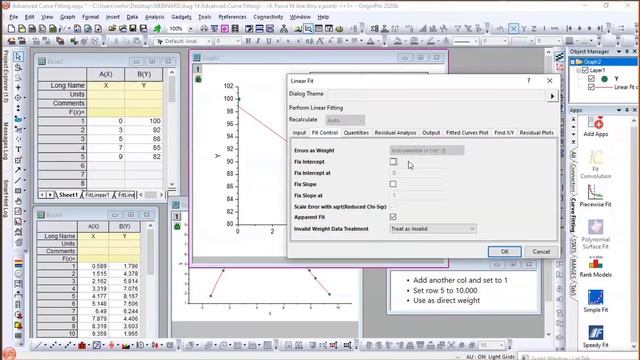Viewport: 640px width, 360px height.
Task: Click OK in the Linear Fit dialog
Action: click(x=504, y=251)
